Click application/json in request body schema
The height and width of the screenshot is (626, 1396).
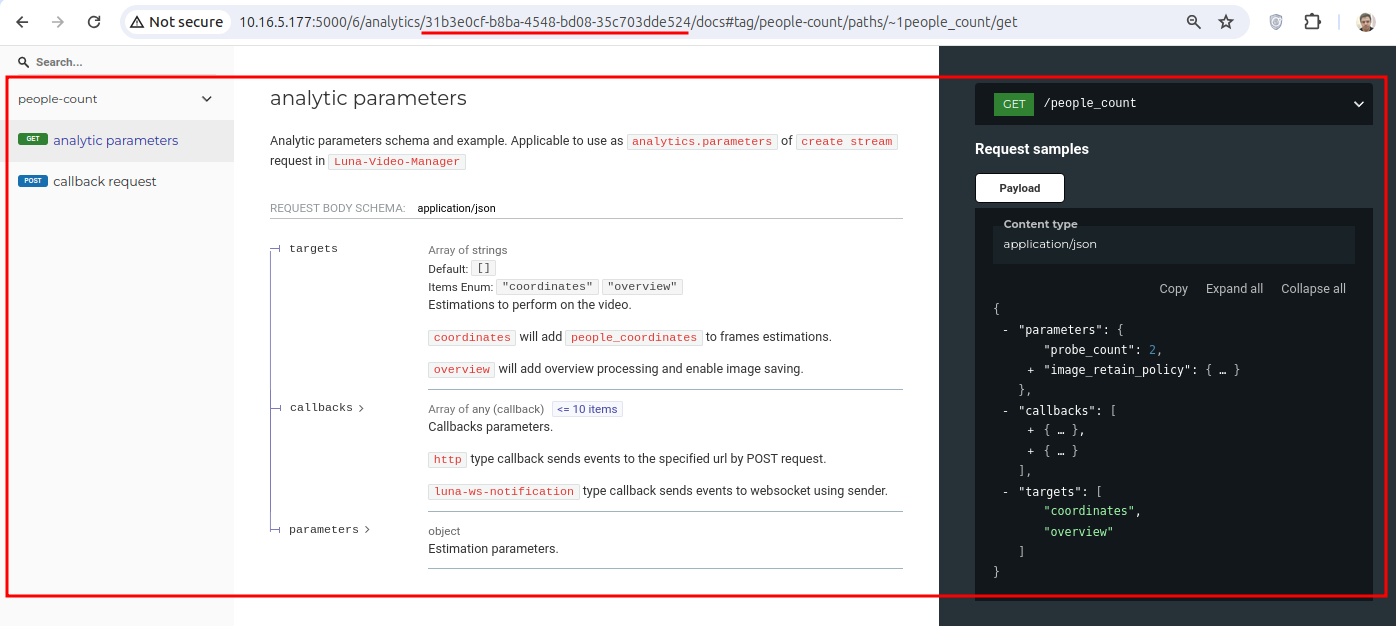click(x=456, y=209)
